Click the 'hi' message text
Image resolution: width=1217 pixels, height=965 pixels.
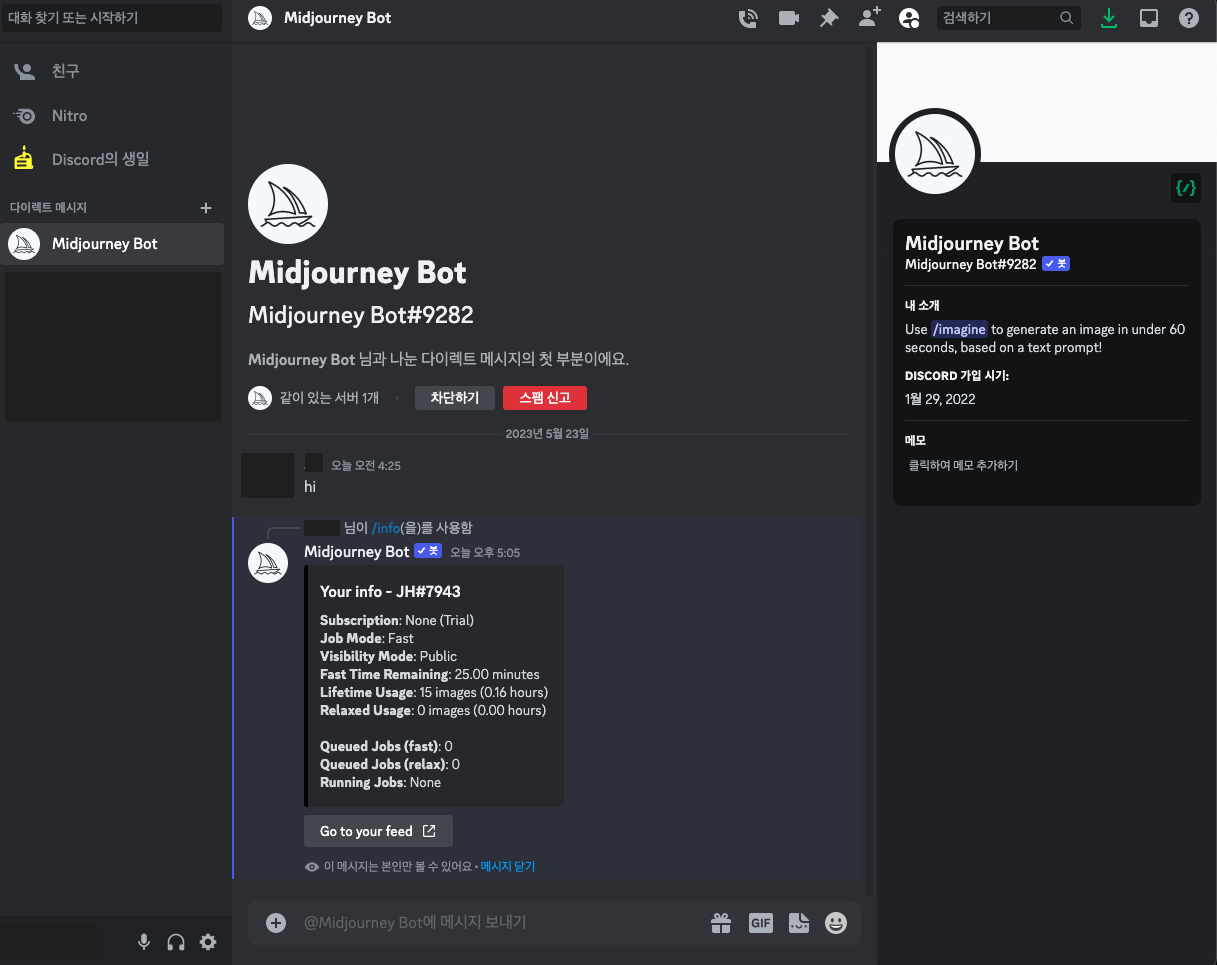(x=310, y=486)
